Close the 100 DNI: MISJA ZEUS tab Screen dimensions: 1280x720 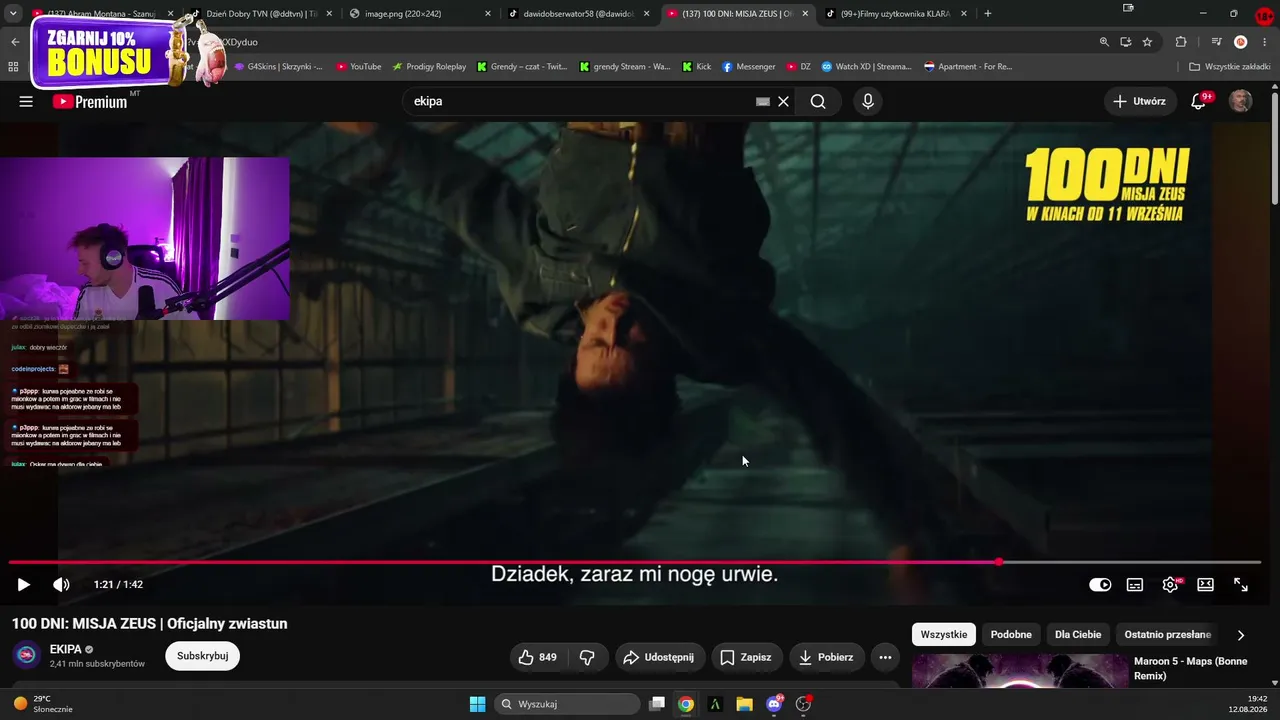805,14
